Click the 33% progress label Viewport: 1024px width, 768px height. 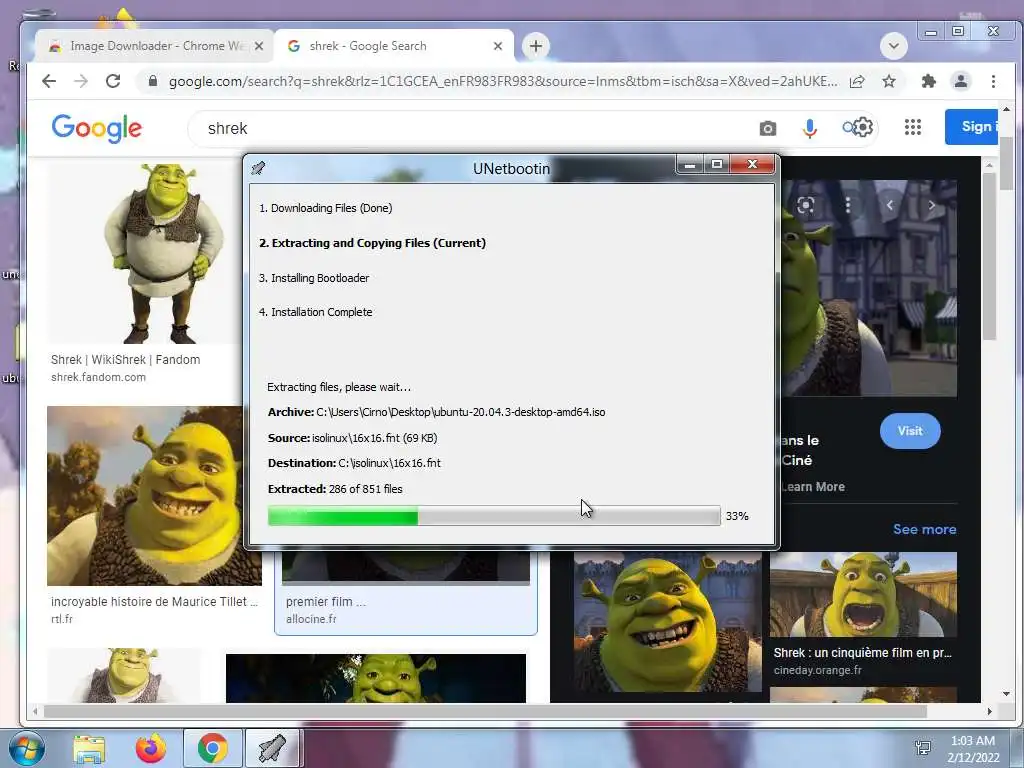737,516
